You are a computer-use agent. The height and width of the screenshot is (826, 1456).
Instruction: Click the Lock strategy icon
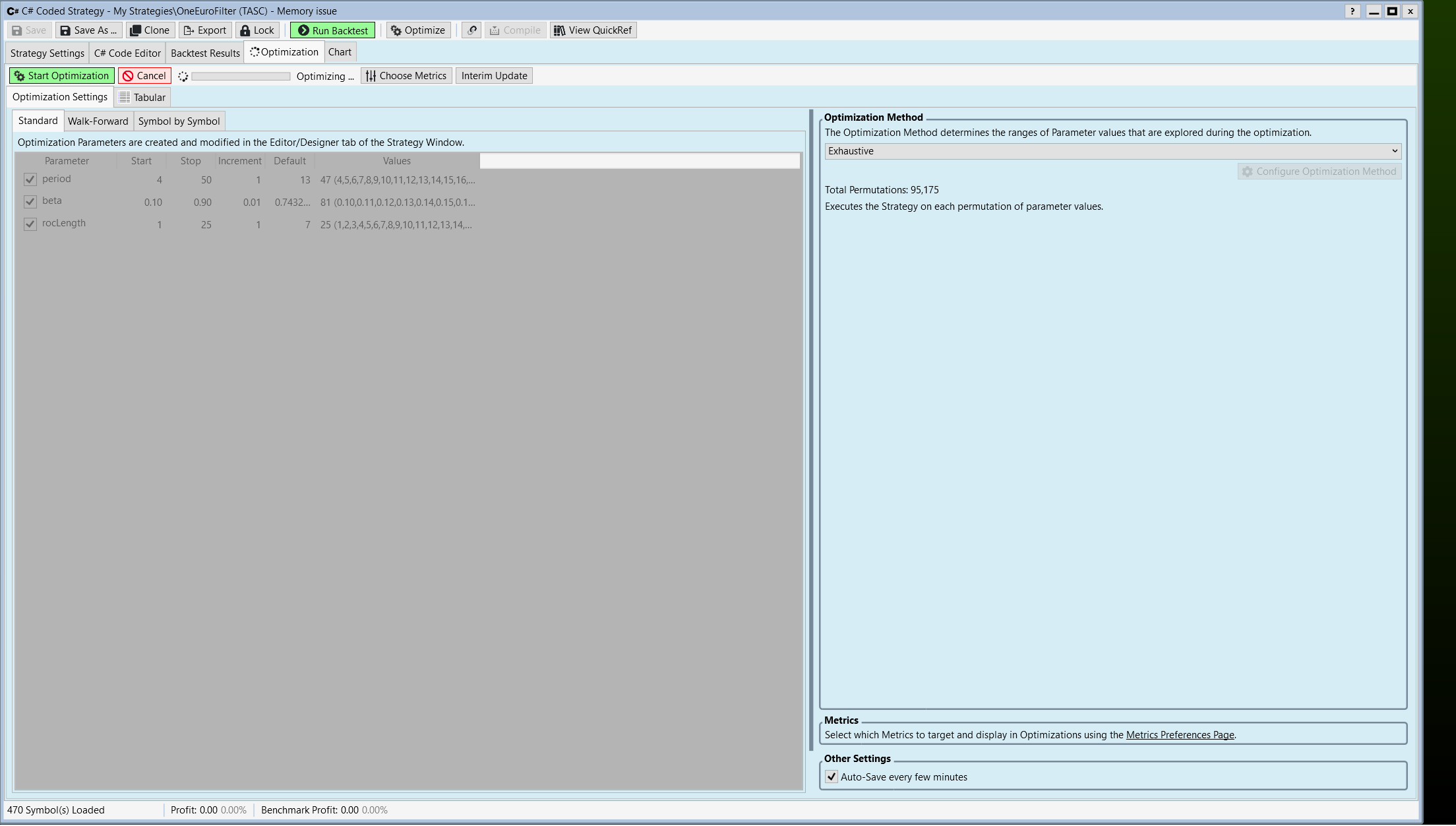(245, 30)
